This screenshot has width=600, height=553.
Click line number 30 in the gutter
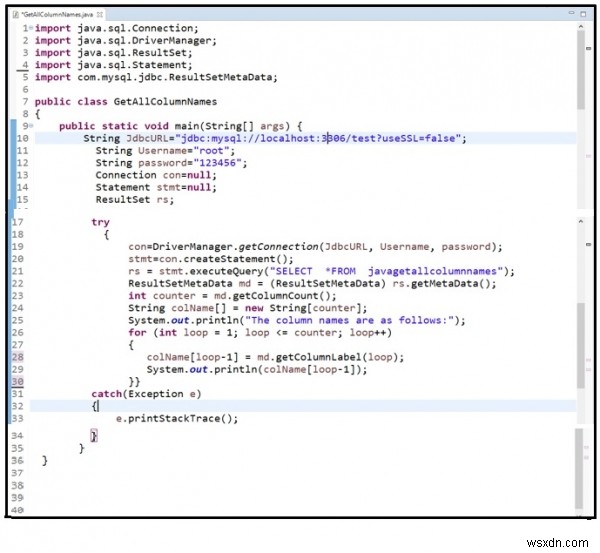18,382
